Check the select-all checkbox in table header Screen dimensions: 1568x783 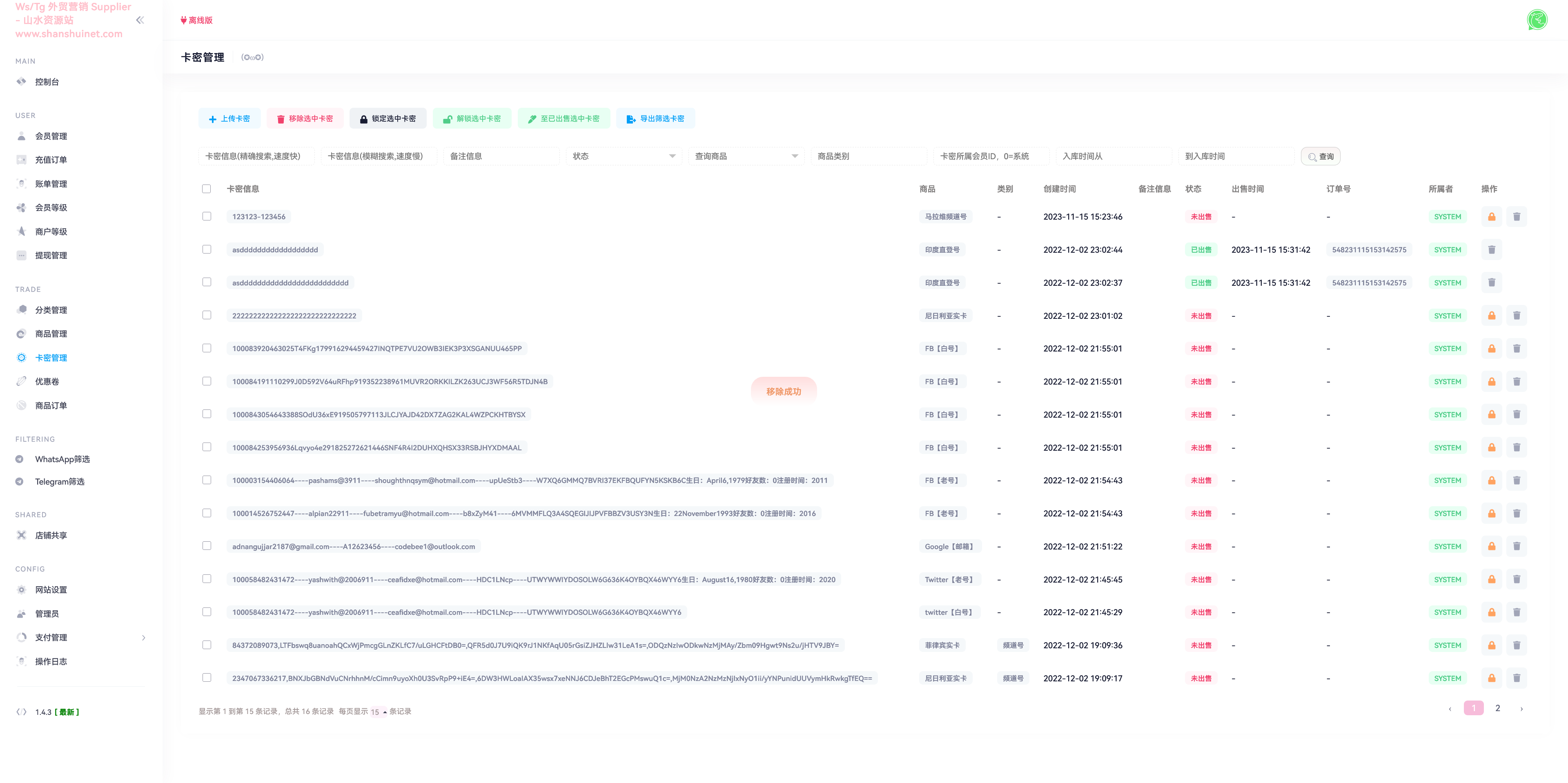pyautogui.click(x=206, y=189)
